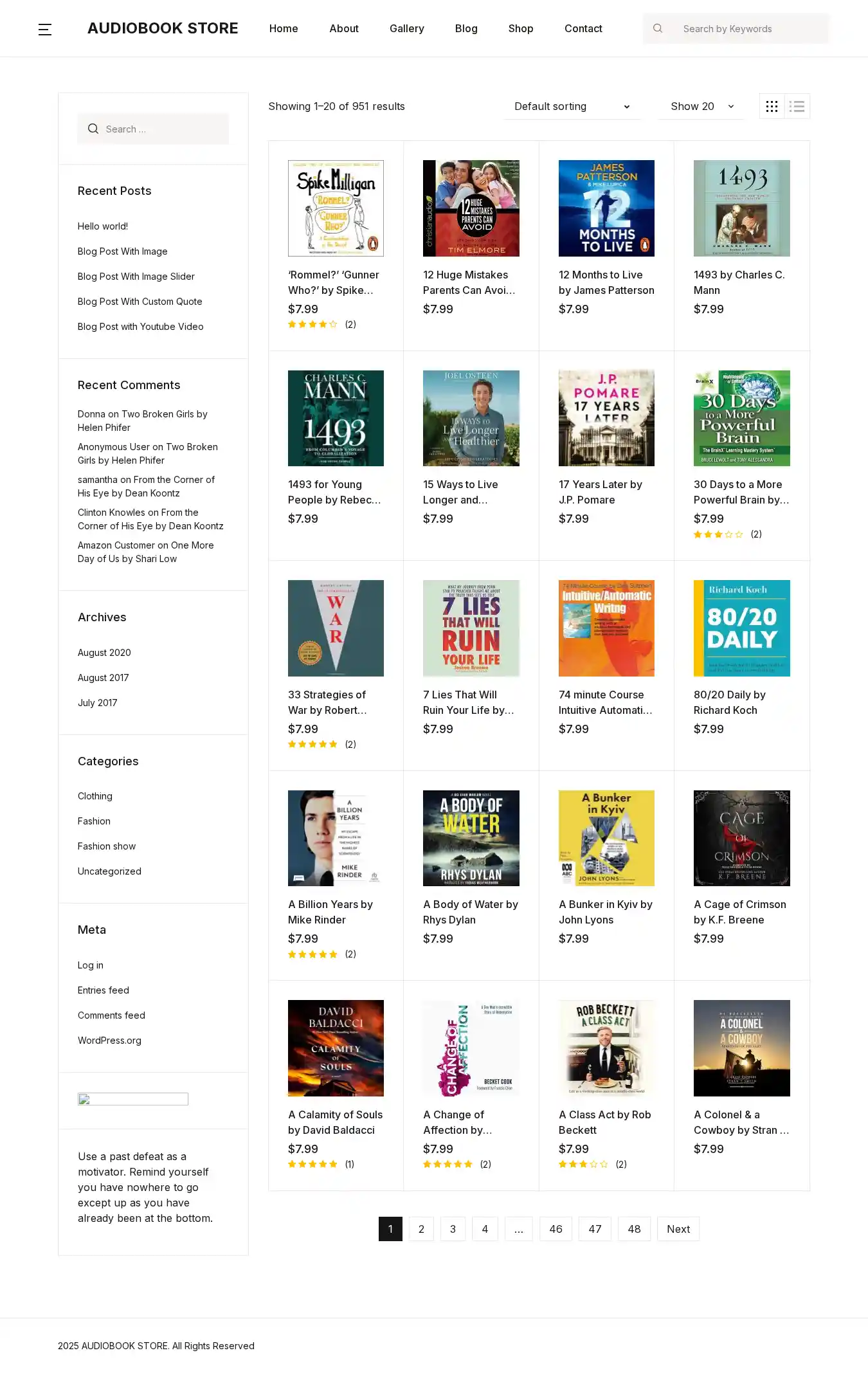
Task: Jump to page 48 of results
Action: click(633, 1229)
